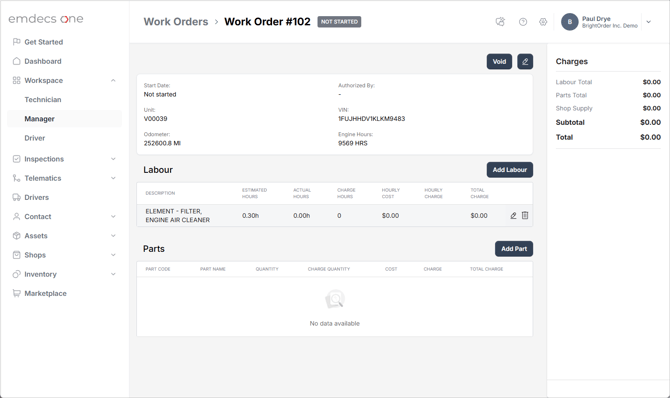Click the Inspections checkbox icon
This screenshot has width=670, height=398.
click(16, 159)
